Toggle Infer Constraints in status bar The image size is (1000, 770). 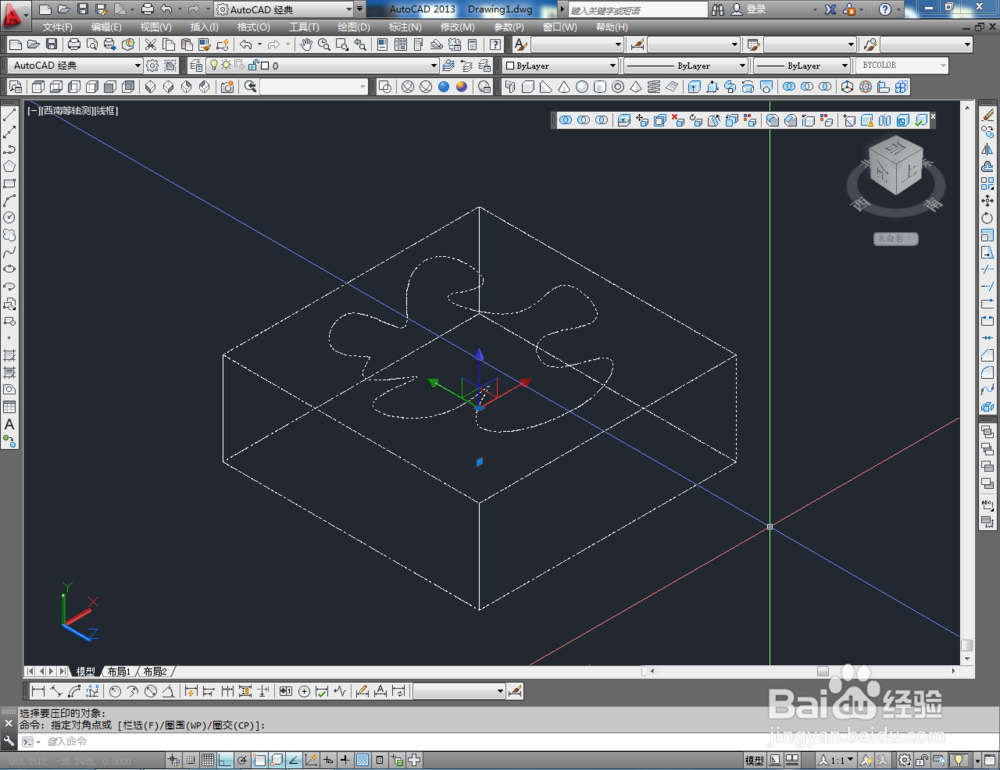pos(173,760)
